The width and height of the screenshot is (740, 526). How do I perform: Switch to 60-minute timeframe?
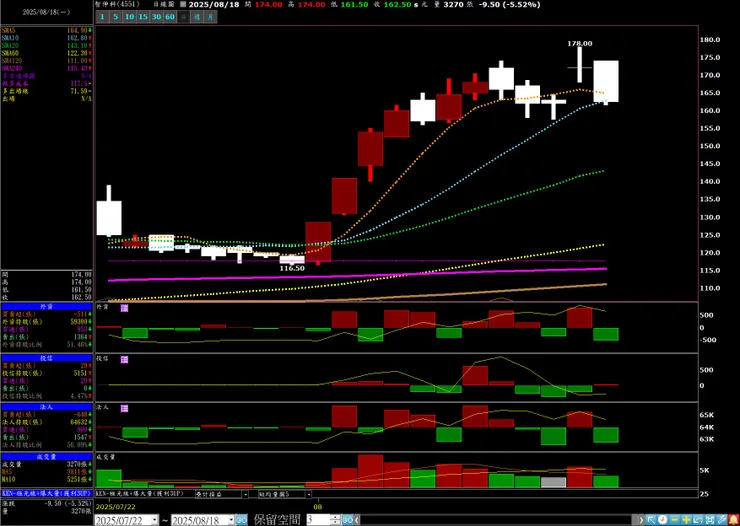(170, 17)
